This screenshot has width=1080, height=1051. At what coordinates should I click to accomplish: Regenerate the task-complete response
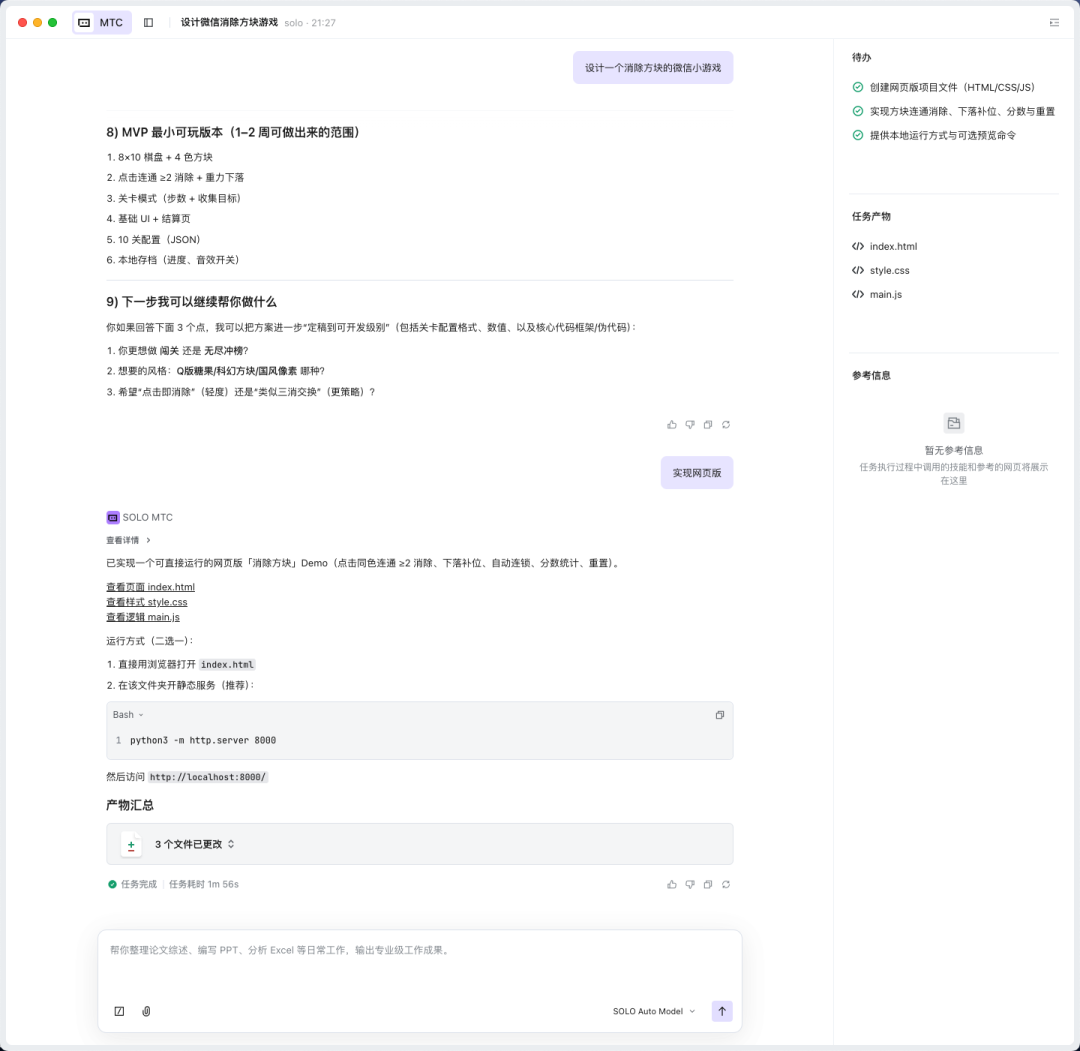[726, 884]
